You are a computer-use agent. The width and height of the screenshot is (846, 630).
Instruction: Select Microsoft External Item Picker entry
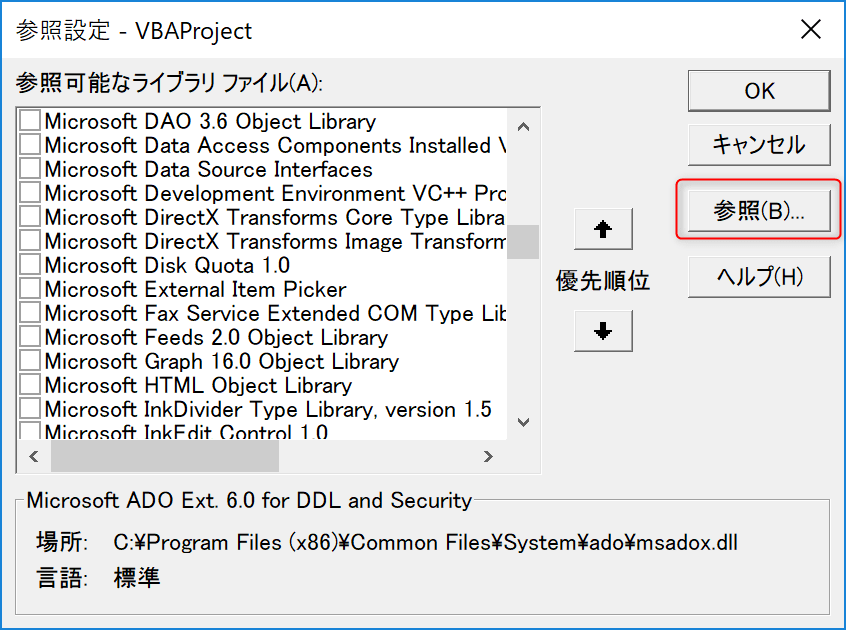pyautogui.click(x=195, y=289)
